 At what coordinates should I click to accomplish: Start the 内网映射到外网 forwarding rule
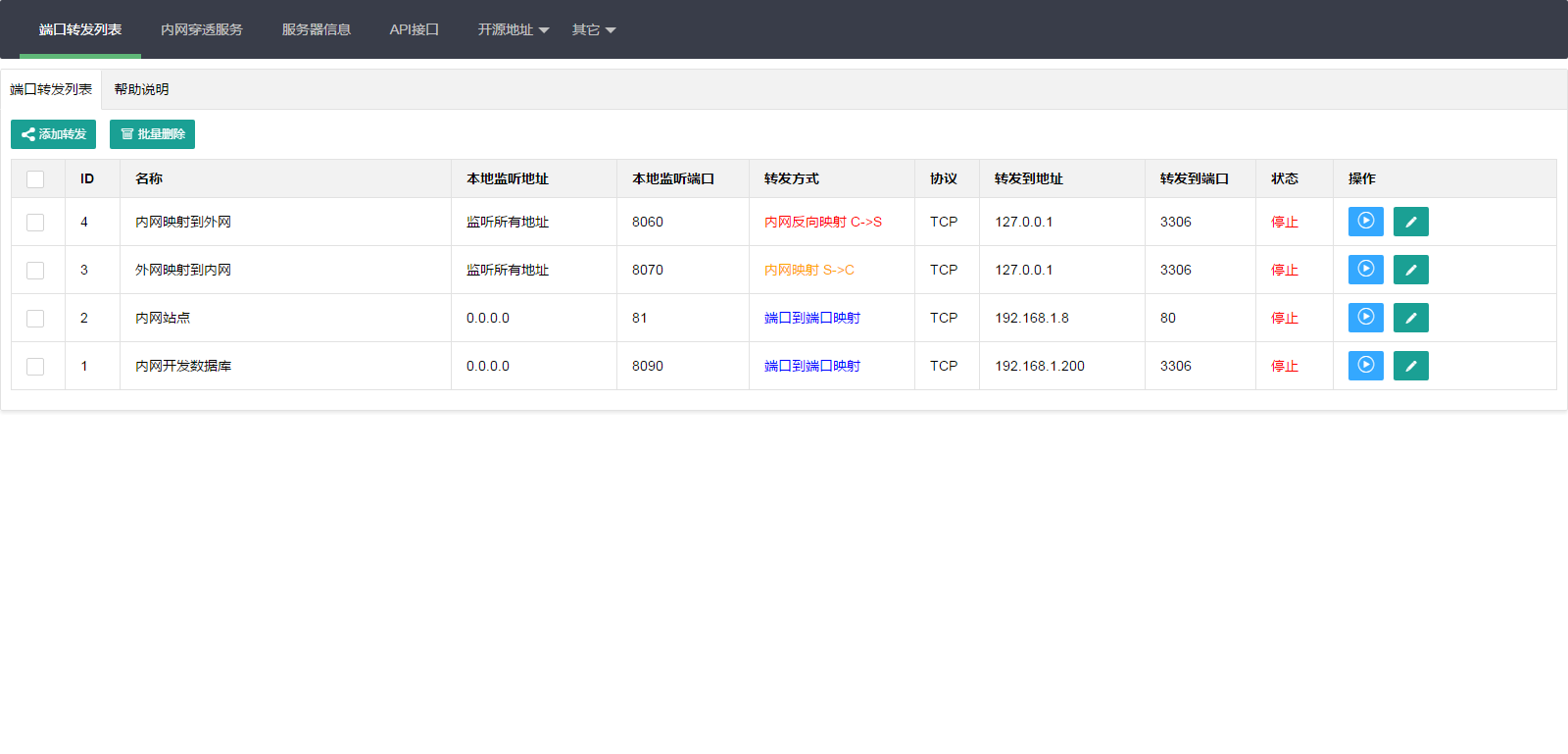[1365, 222]
